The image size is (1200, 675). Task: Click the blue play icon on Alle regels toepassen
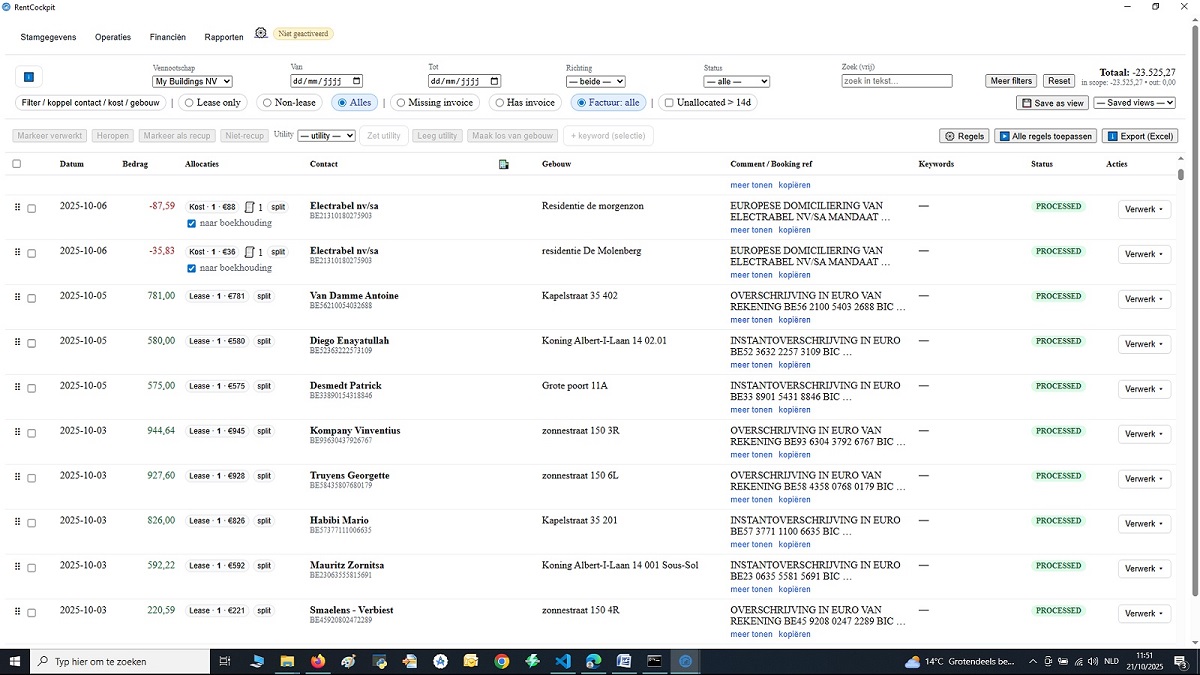[1004, 136]
